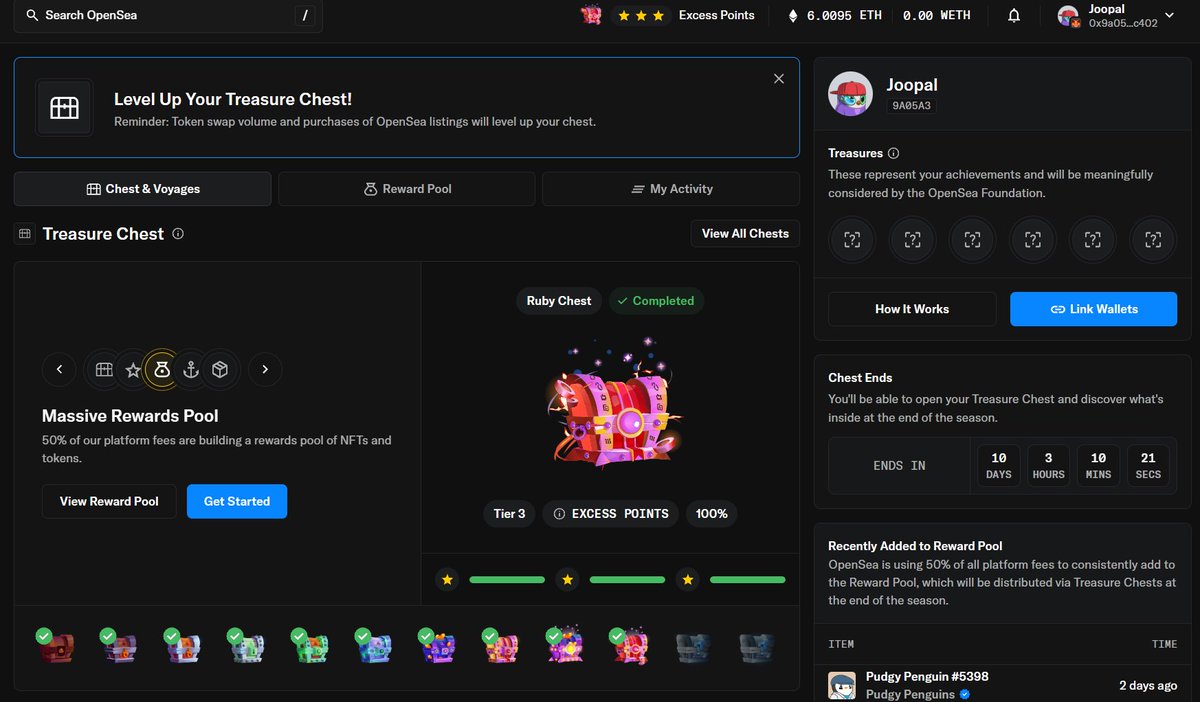Select the ninth, sparkling purple, chest in the row

pos(566,647)
